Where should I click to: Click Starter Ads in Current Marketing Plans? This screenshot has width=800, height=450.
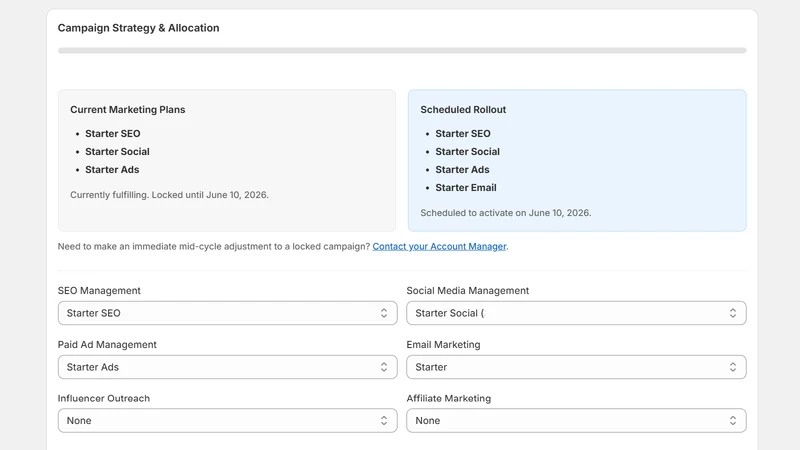[x=112, y=169]
